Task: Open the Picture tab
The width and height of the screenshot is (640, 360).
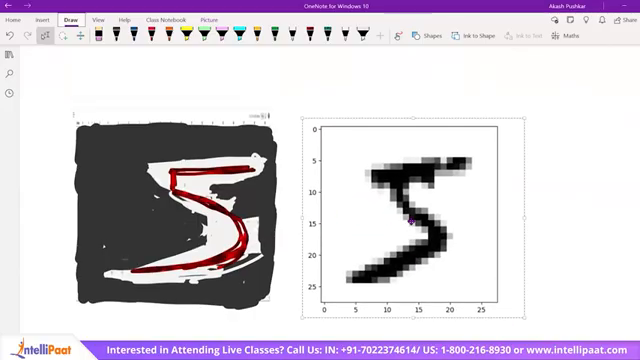Action: (209, 20)
